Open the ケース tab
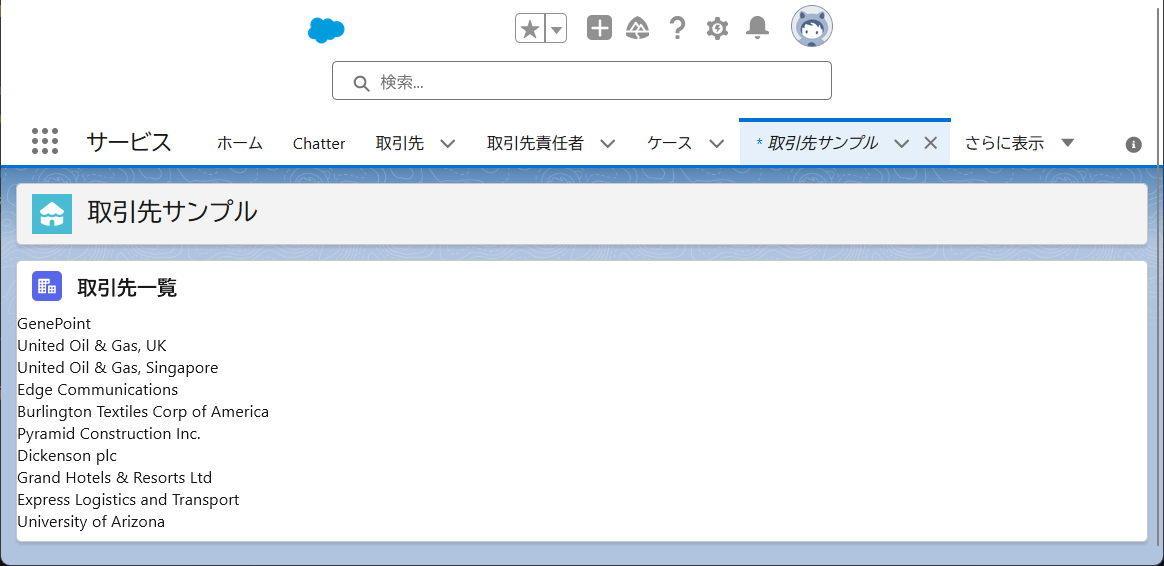This screenshot has width=1164, height=566. coord(670,143)
